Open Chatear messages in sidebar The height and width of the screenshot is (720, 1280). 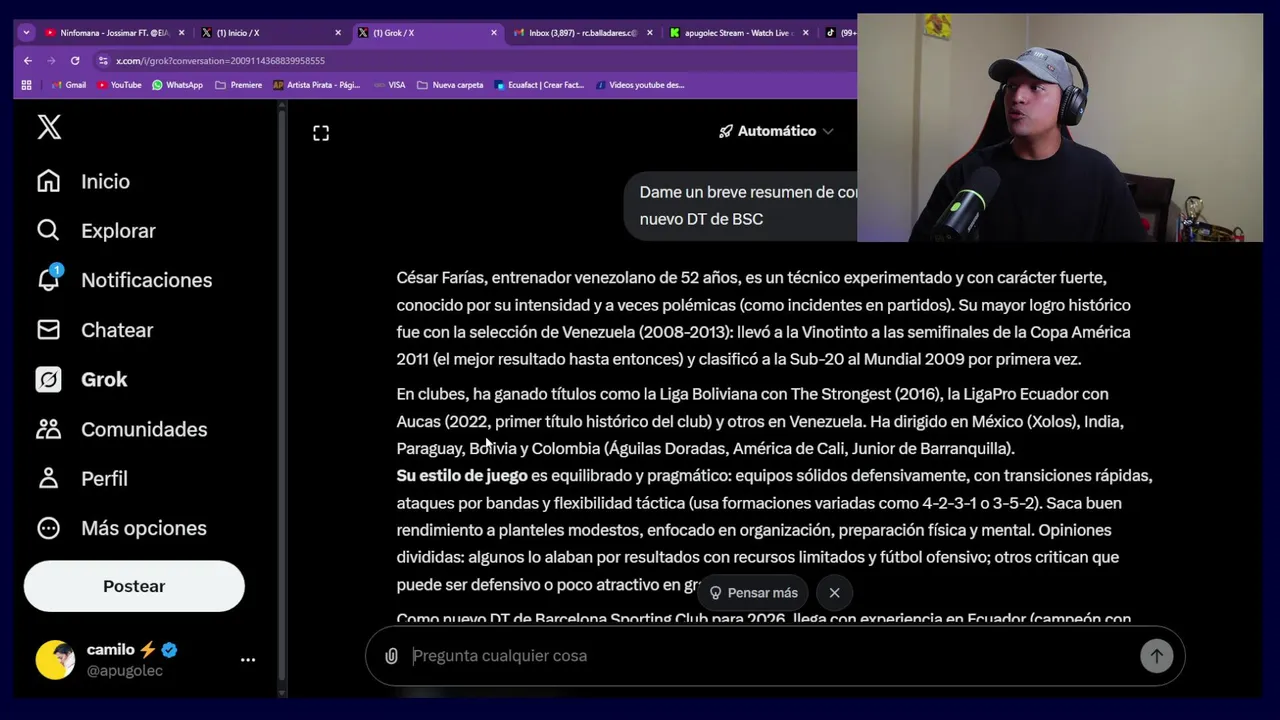95,330
